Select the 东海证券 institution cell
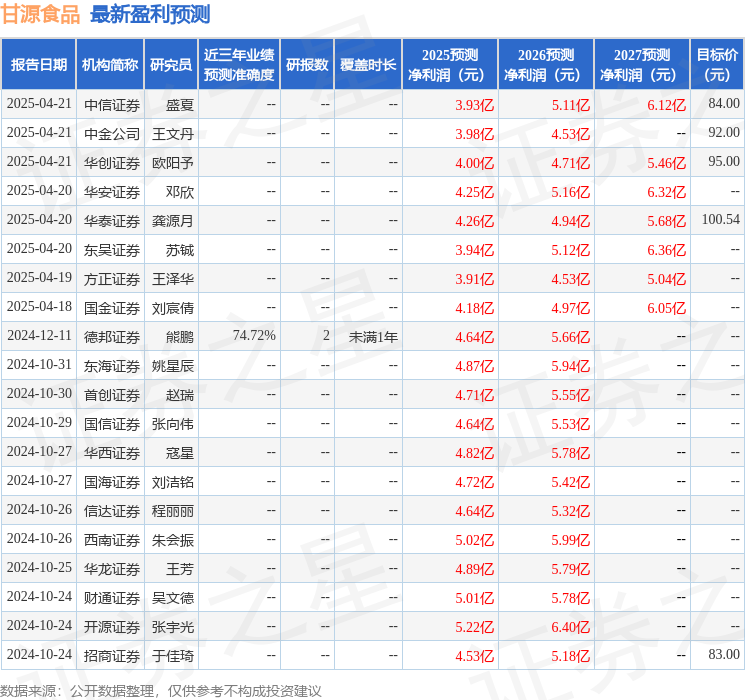Viewport: 745px width, 700px height. pos(112,366)
